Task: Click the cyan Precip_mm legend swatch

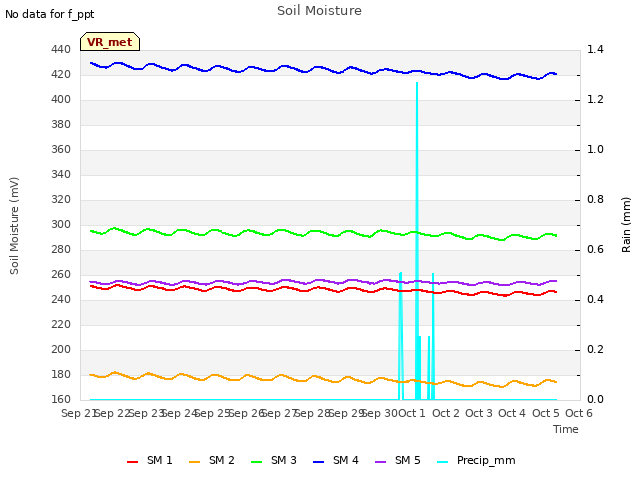Action: click(443, 462)
